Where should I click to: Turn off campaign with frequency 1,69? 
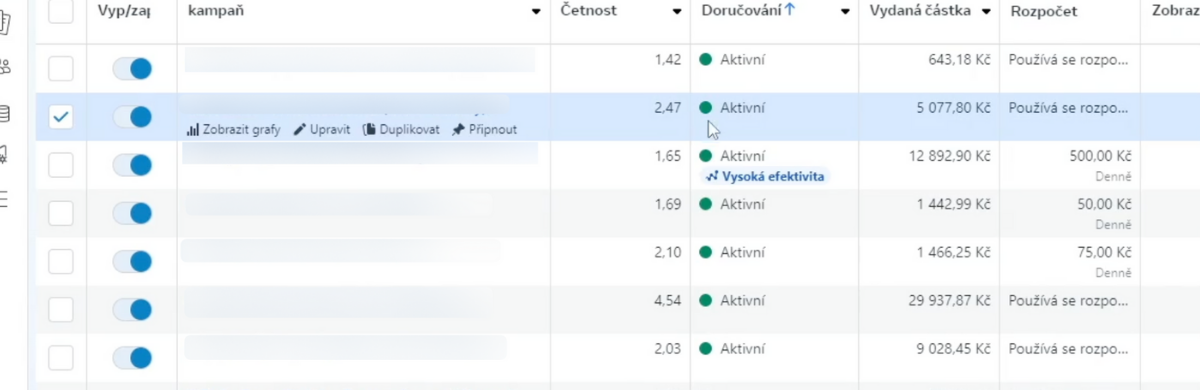(x=132, y=213)
